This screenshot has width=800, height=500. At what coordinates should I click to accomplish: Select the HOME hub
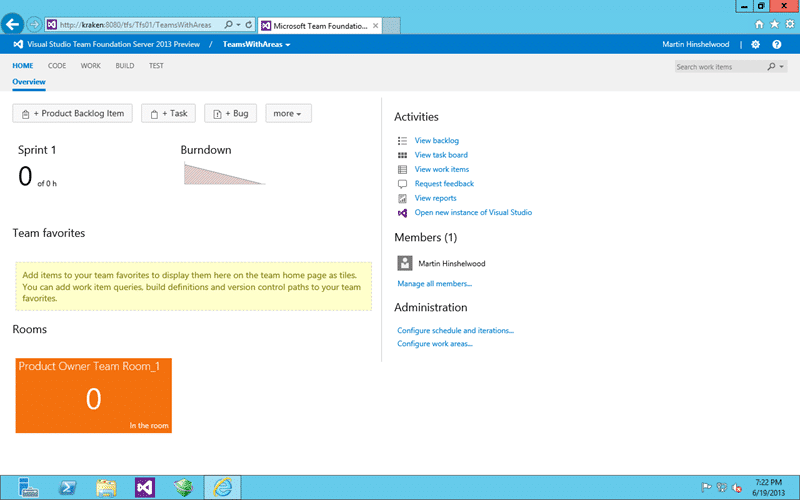pyautogui.click(x=22, y=66)
